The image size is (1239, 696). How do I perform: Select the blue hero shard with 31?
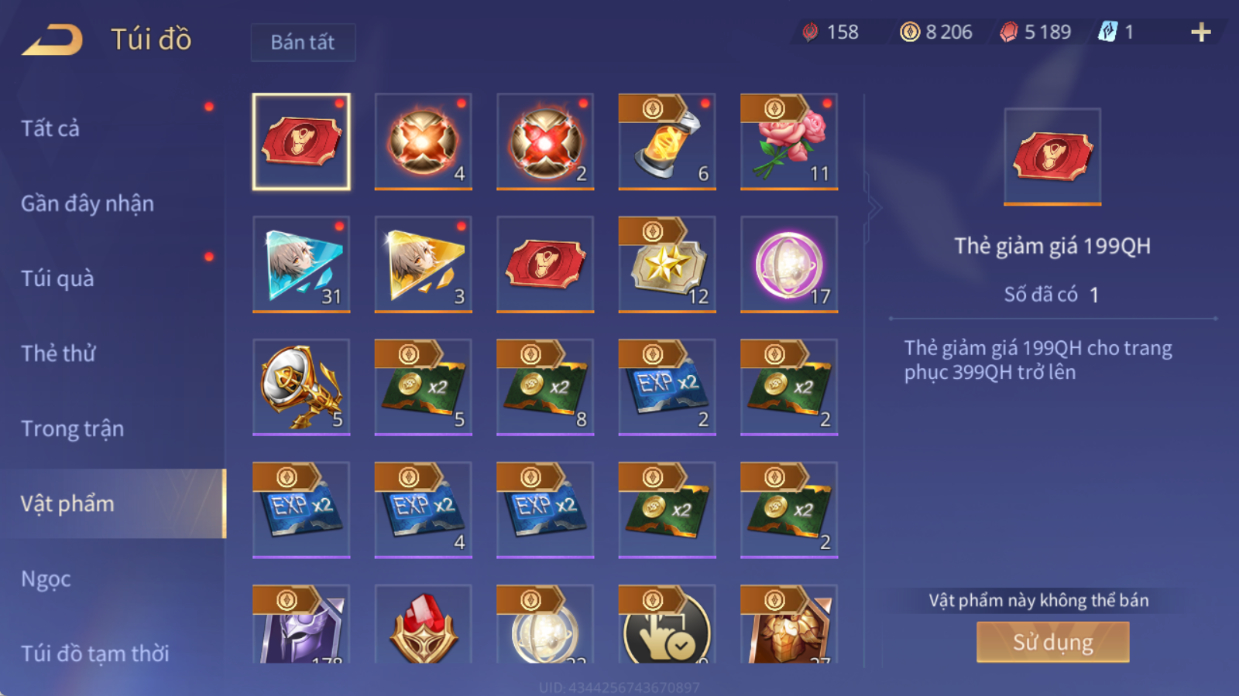point(301,264)
